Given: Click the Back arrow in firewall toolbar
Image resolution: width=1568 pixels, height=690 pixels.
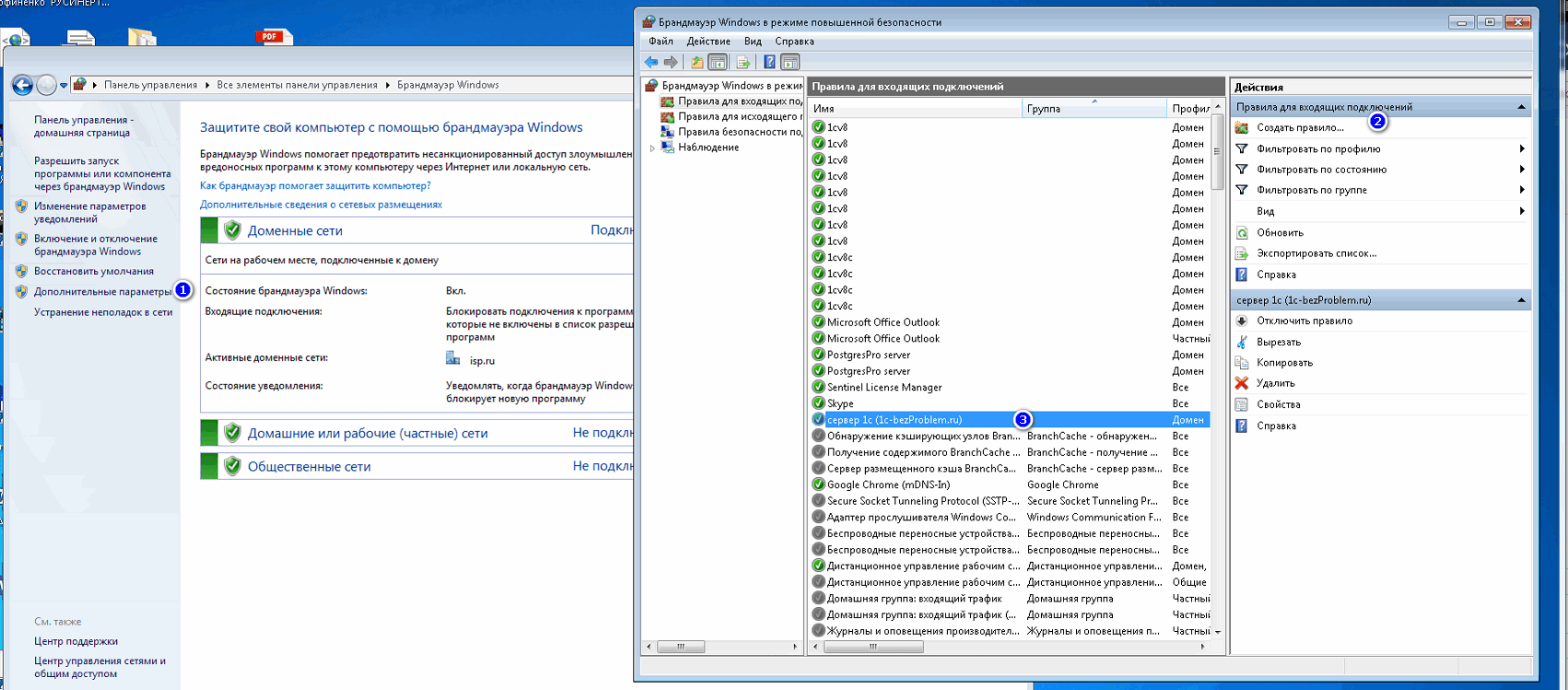Looking at the screenshot, I should pyautogui.click(x=651, y=62).
